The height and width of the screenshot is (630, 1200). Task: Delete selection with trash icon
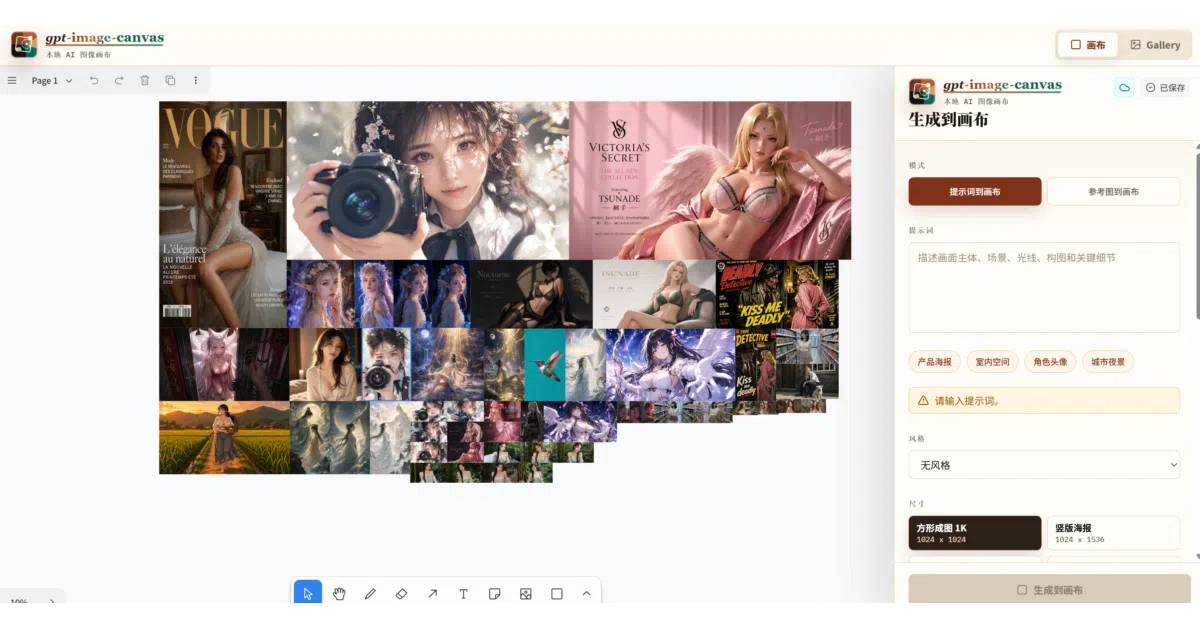pyautogui.click(x=144, y=80)
